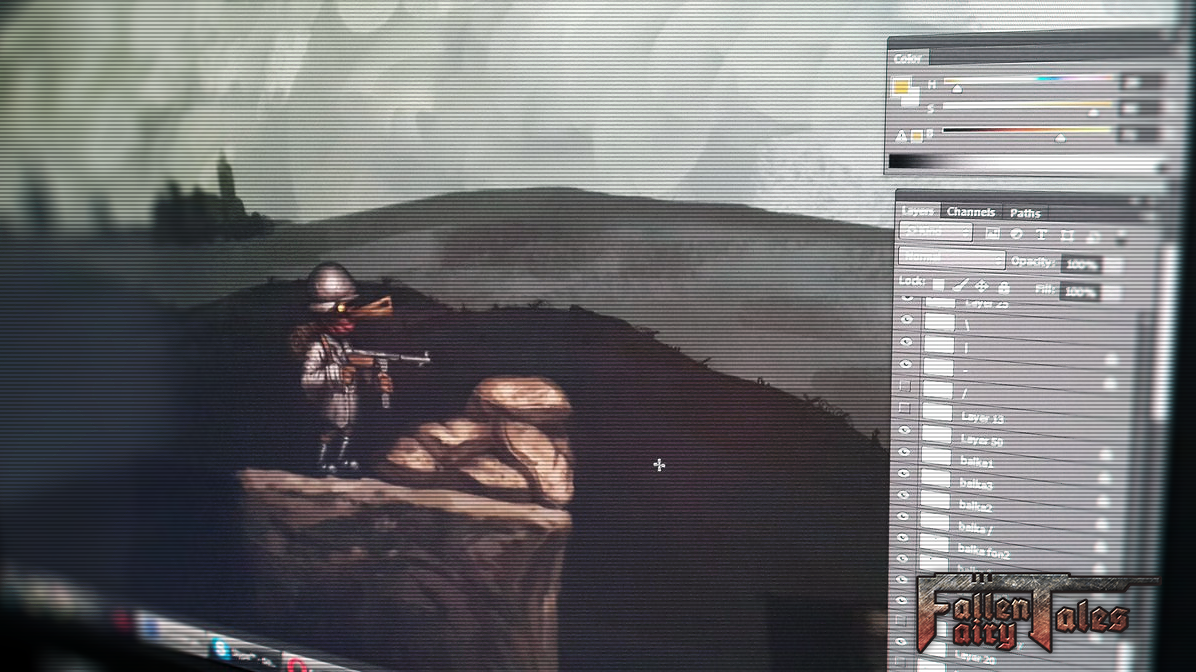Filter layers by smart objects icon
This screenshot has width=1196, height=672.
tap(1093, 237)
